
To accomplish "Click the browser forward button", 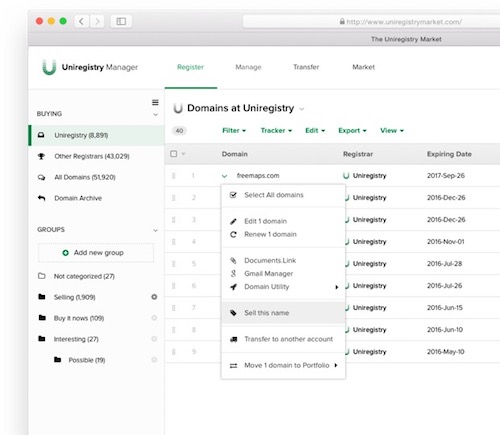I will [97, 22].
